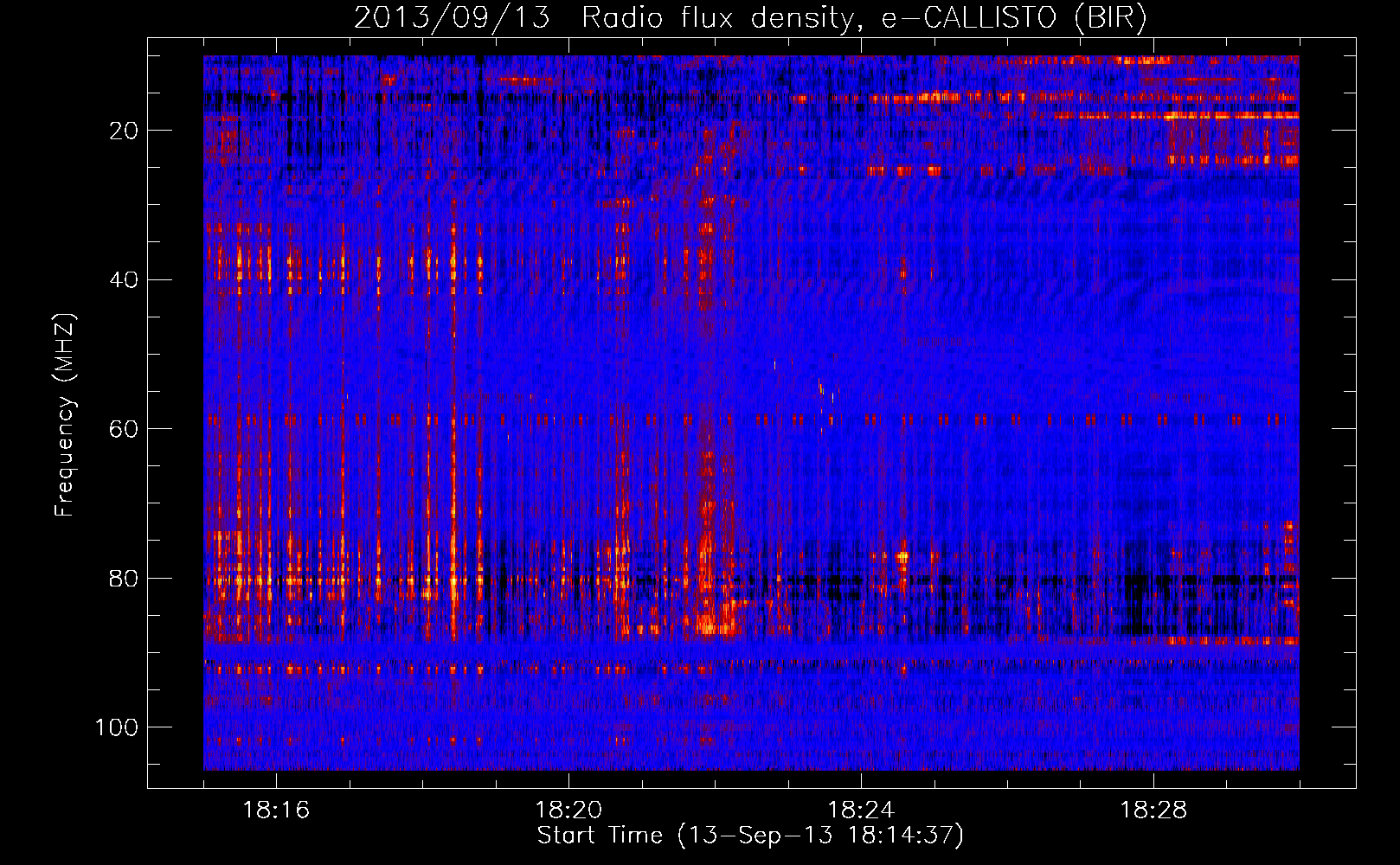Click the "40" frequency tick label
1400x865 pixels.
point(125,280)
